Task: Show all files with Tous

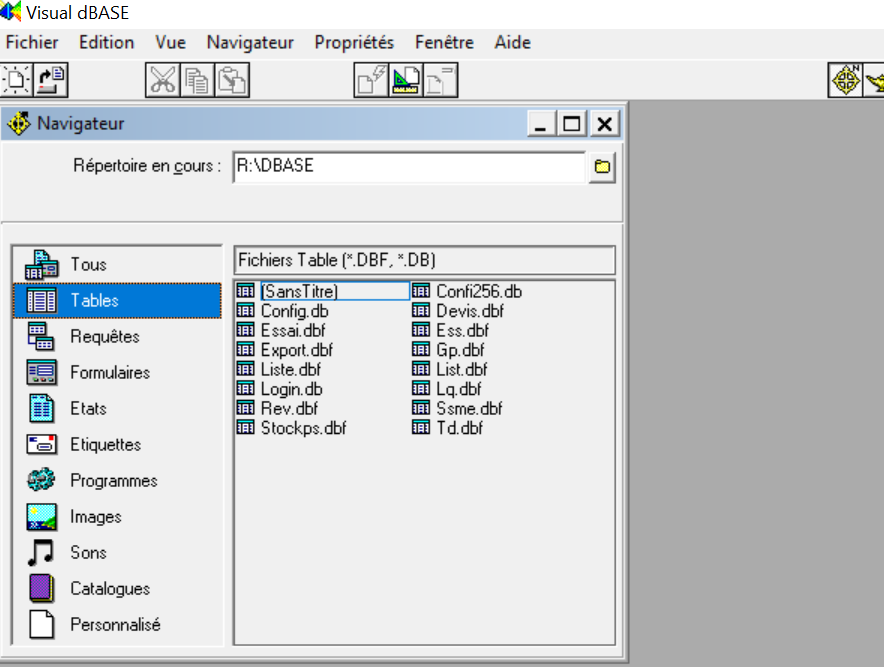Action: tap(88, 265)
